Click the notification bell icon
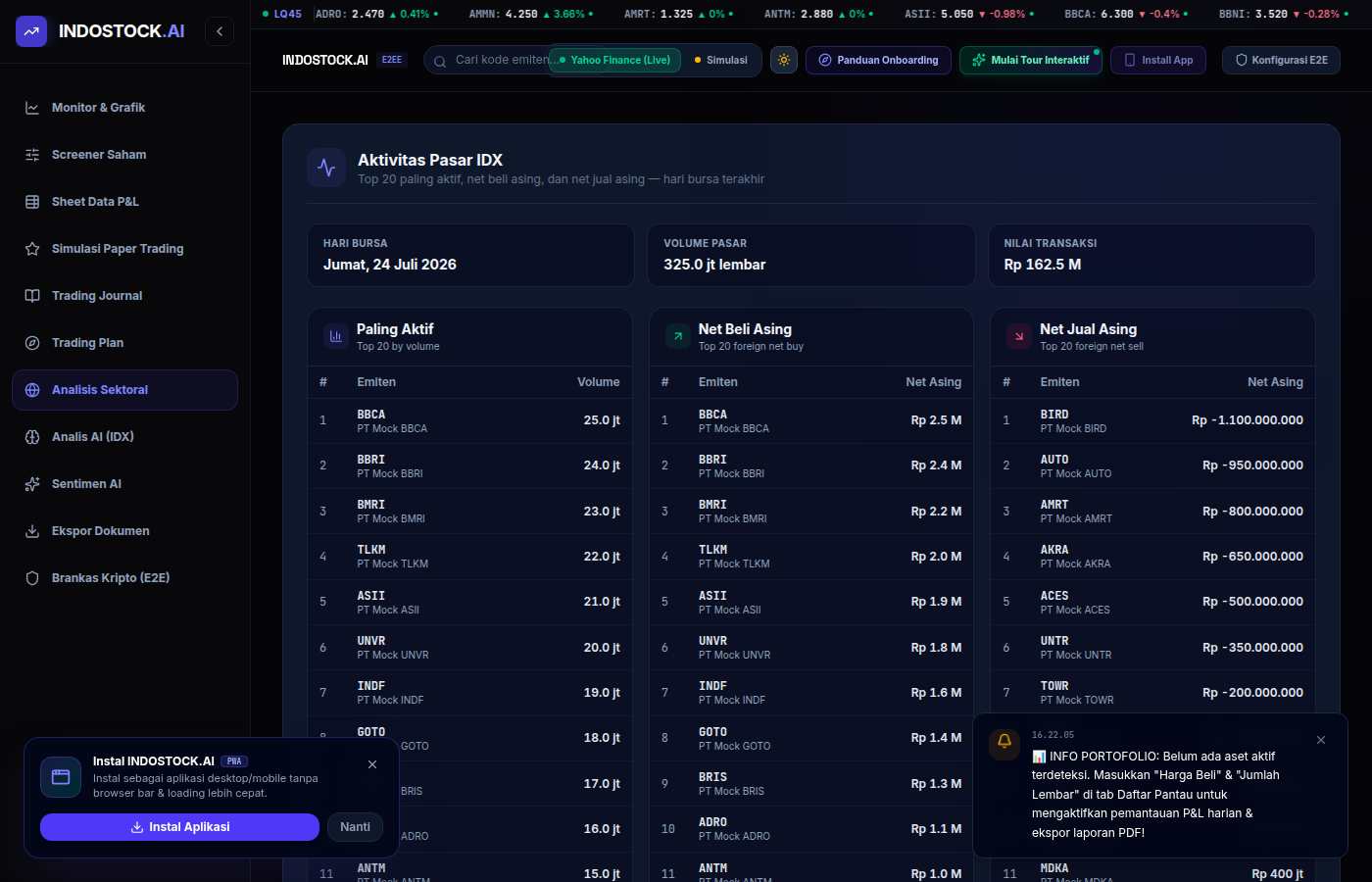 pos(1004,742)
